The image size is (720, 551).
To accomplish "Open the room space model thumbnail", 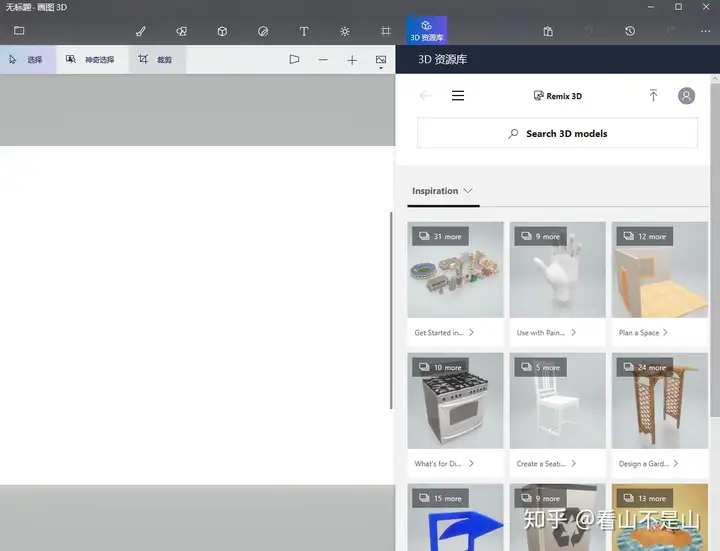I will point(660,270).
